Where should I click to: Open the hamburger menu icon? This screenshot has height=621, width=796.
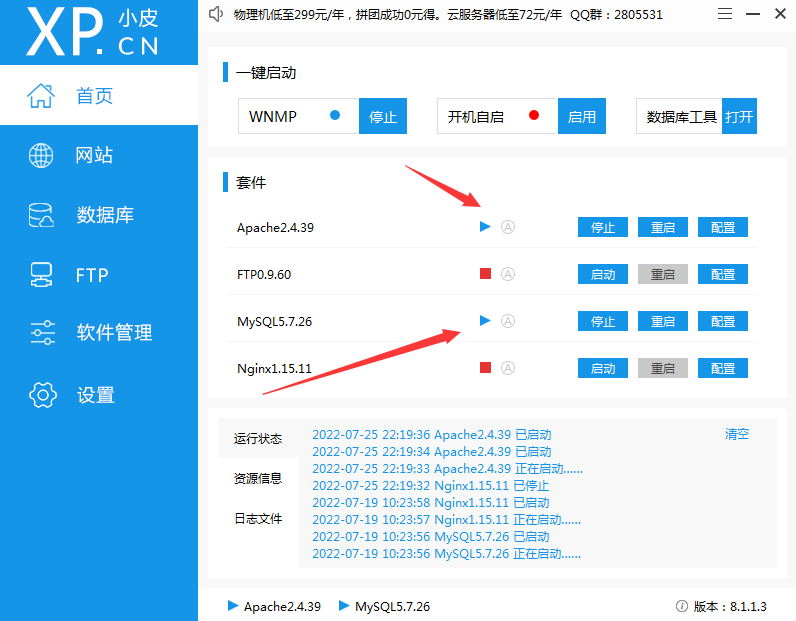coord(725,14)
